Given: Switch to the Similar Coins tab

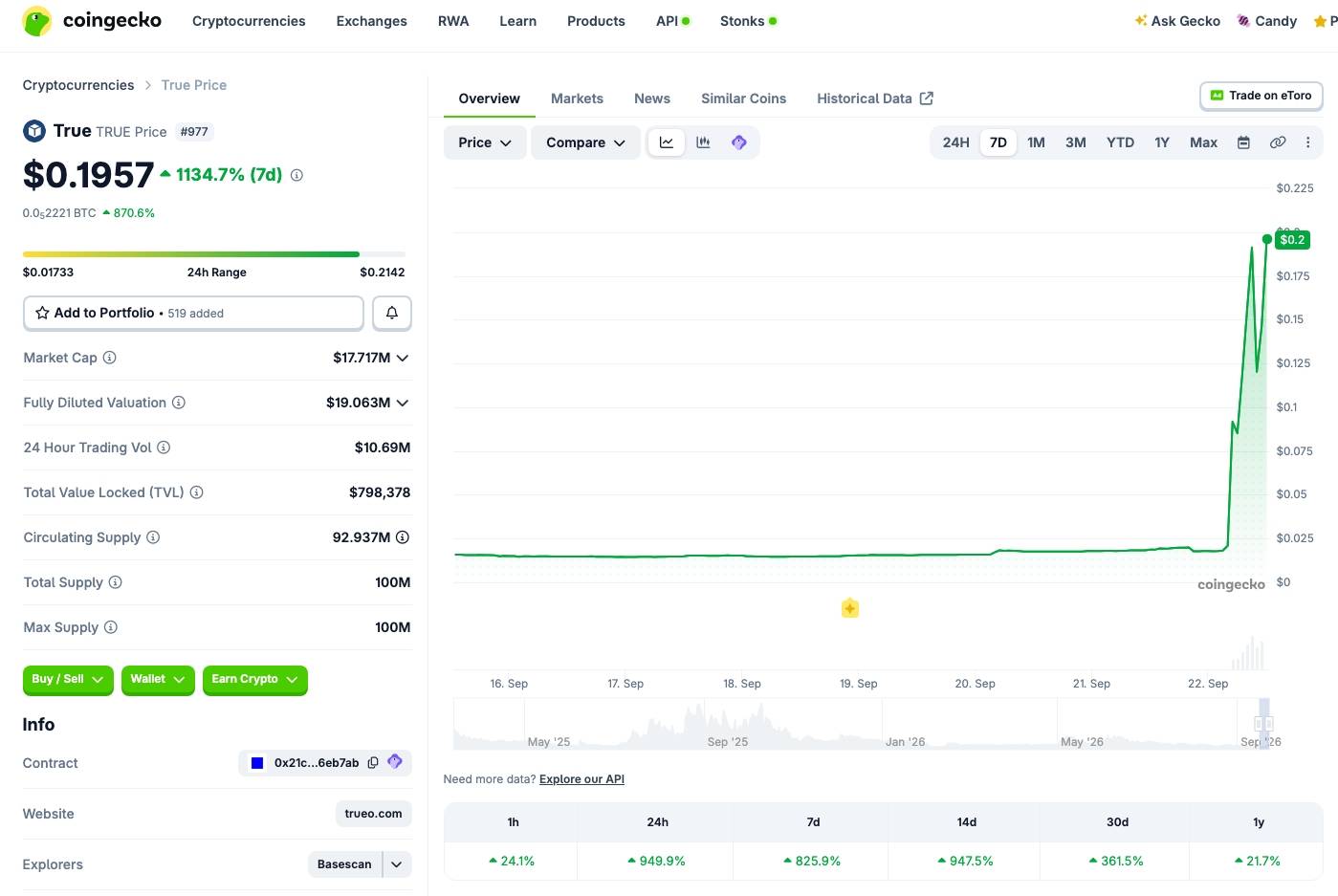Looking at the screenshot, I should click(x=743, y=98).
